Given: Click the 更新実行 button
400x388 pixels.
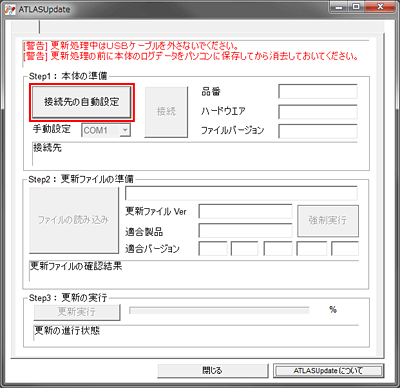Looking at the screenshot, I should (x=77, y=312).
